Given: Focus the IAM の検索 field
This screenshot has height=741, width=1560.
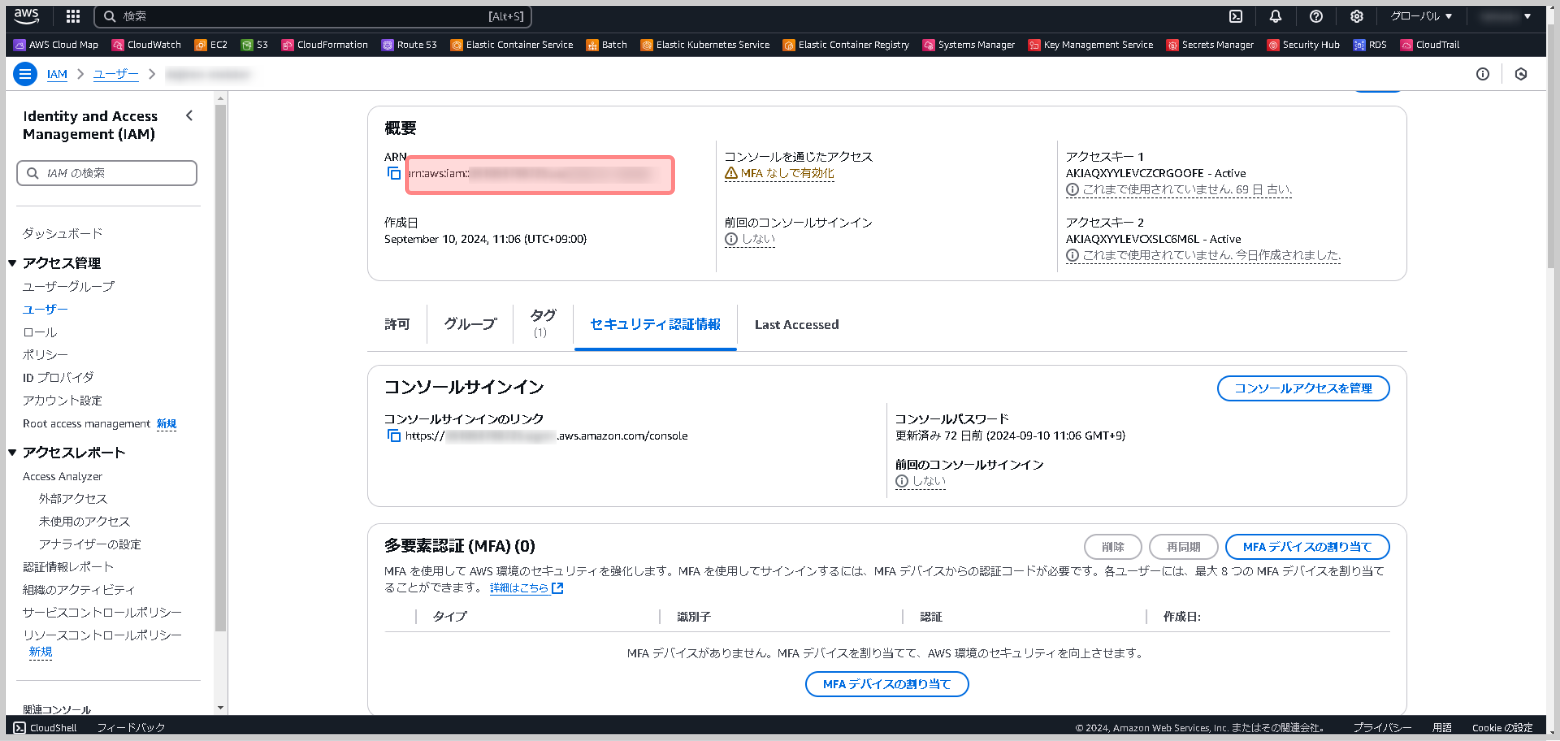Looking at the screenshot, I should point(107,173).
